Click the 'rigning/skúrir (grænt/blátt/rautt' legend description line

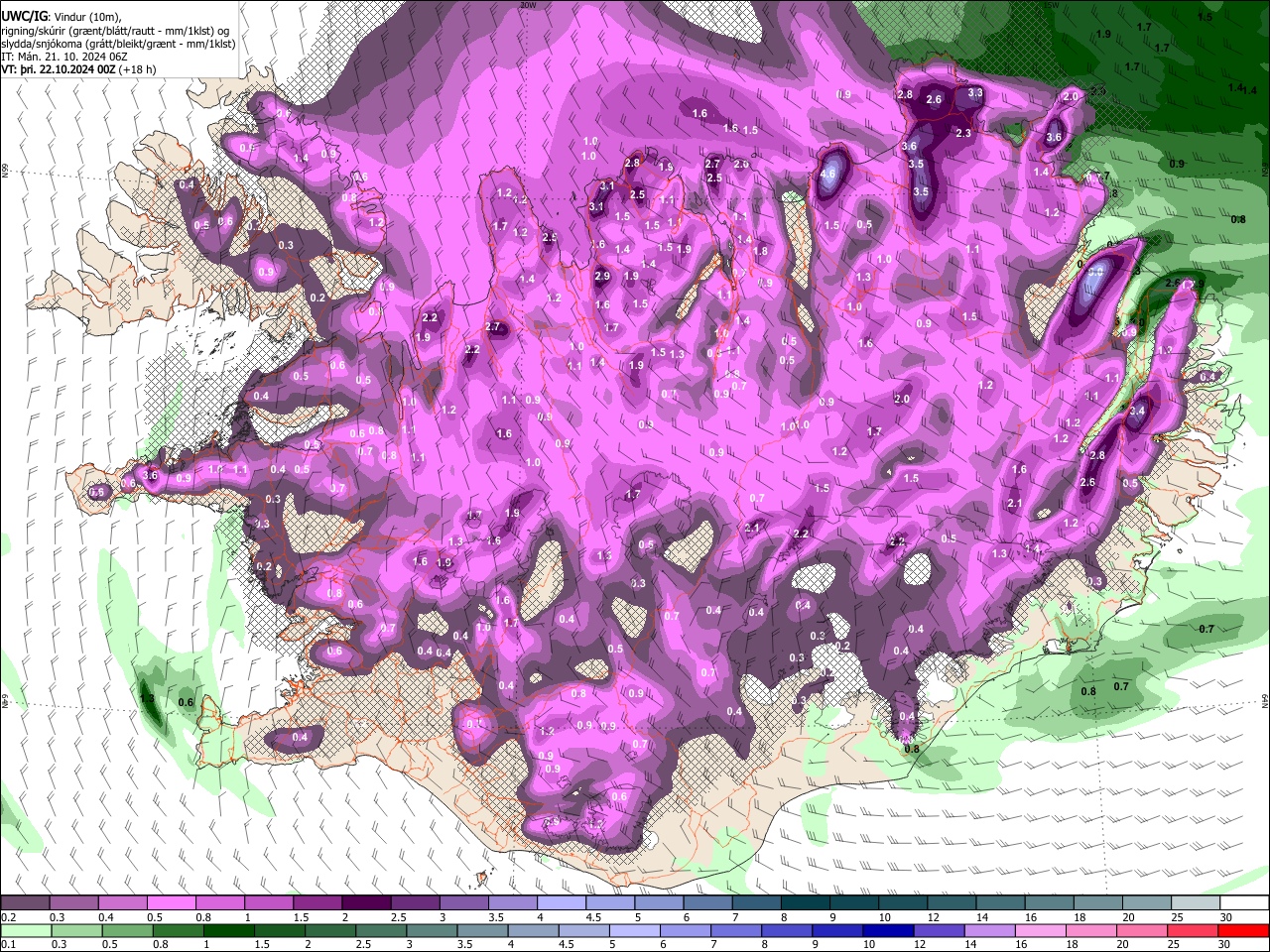click(x=115, y=31)
